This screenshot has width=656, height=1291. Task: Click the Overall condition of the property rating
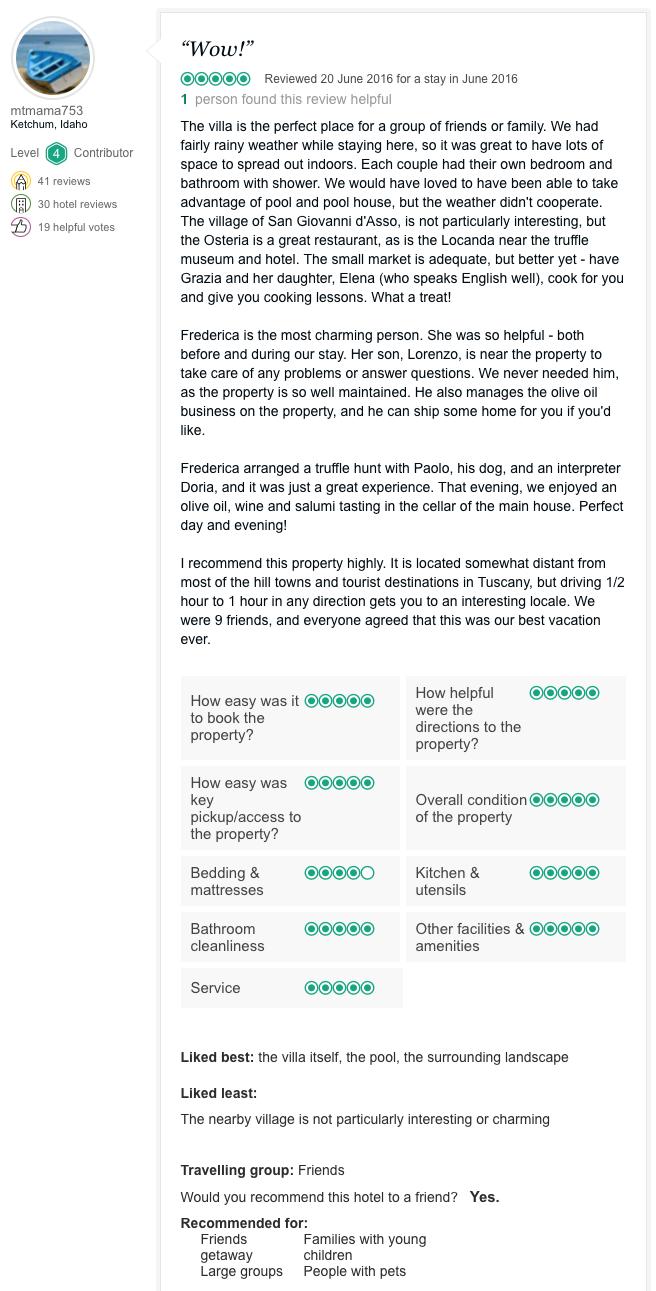point(564,800)
